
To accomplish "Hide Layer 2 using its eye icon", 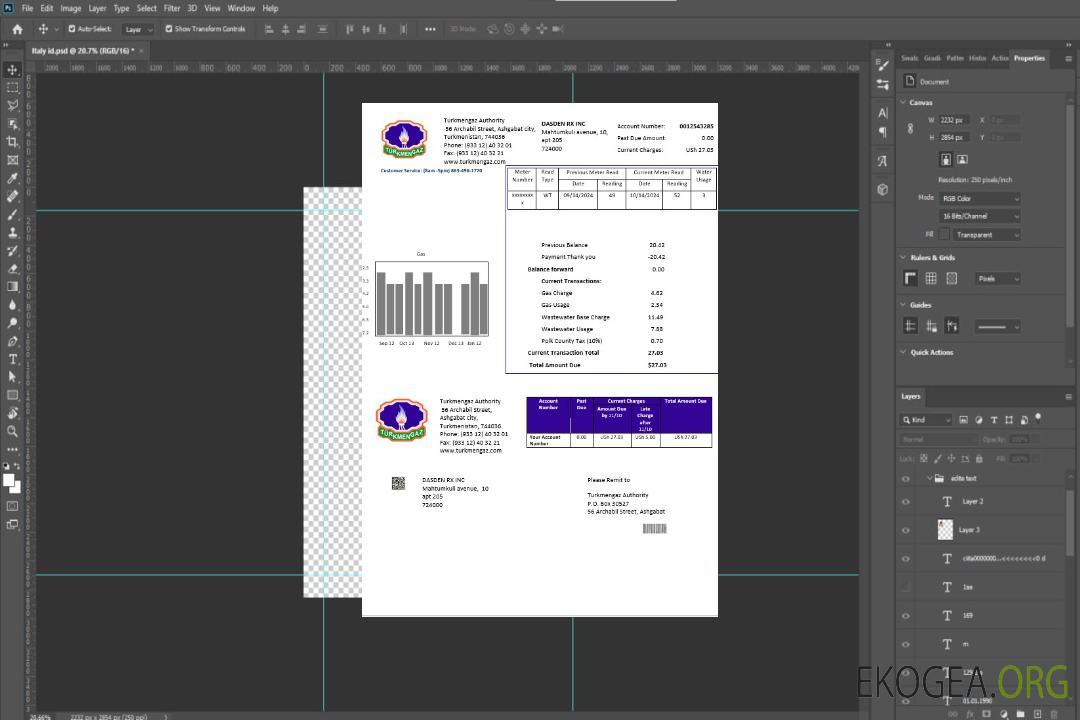I will click(906, 502).
